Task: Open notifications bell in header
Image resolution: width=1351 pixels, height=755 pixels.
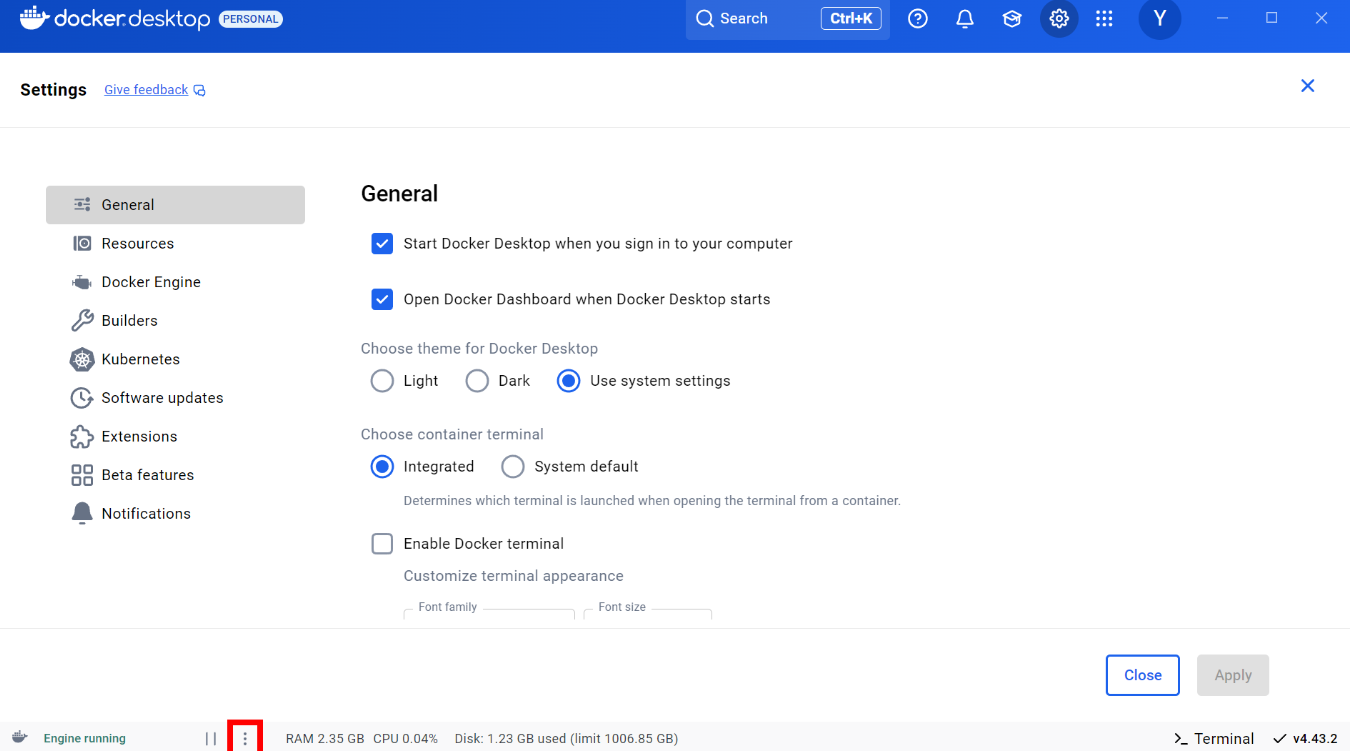Action: 965,19
